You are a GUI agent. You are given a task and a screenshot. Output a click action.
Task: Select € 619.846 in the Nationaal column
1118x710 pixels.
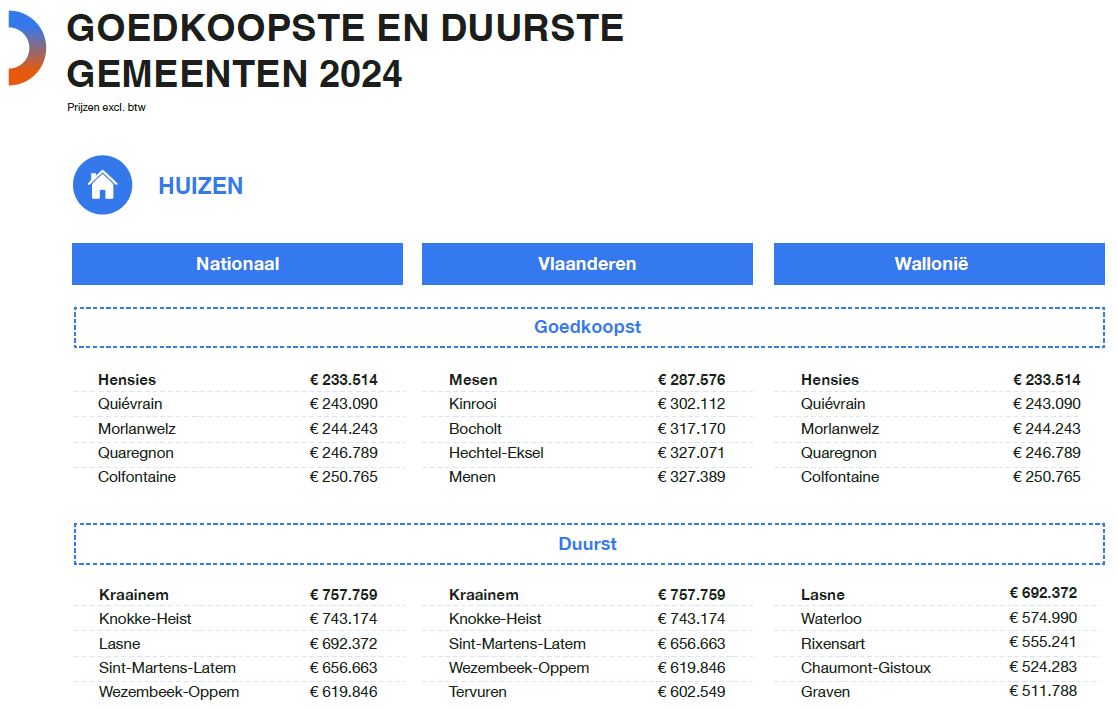pos(344,692)
